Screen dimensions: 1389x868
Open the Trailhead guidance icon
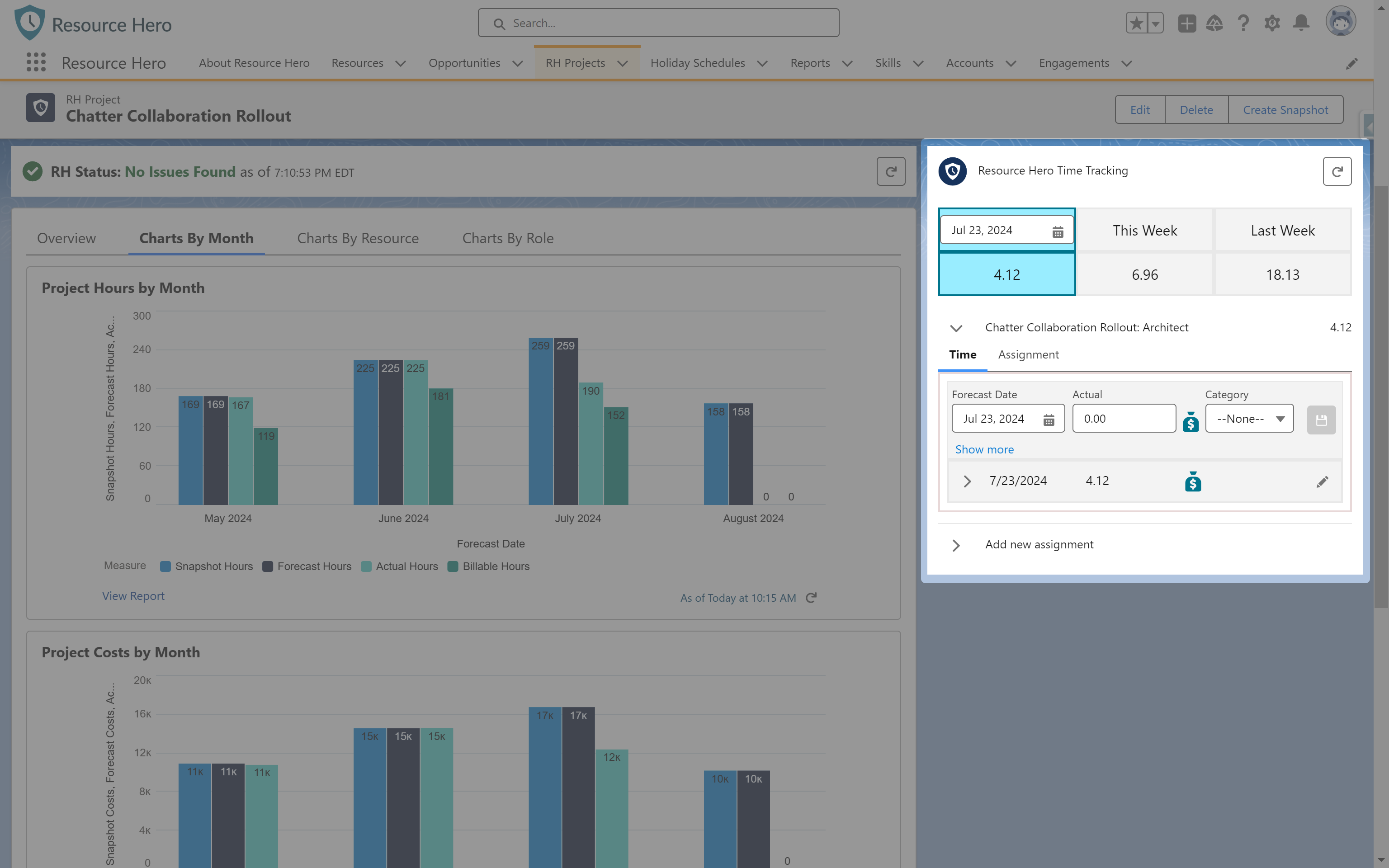1214,24
